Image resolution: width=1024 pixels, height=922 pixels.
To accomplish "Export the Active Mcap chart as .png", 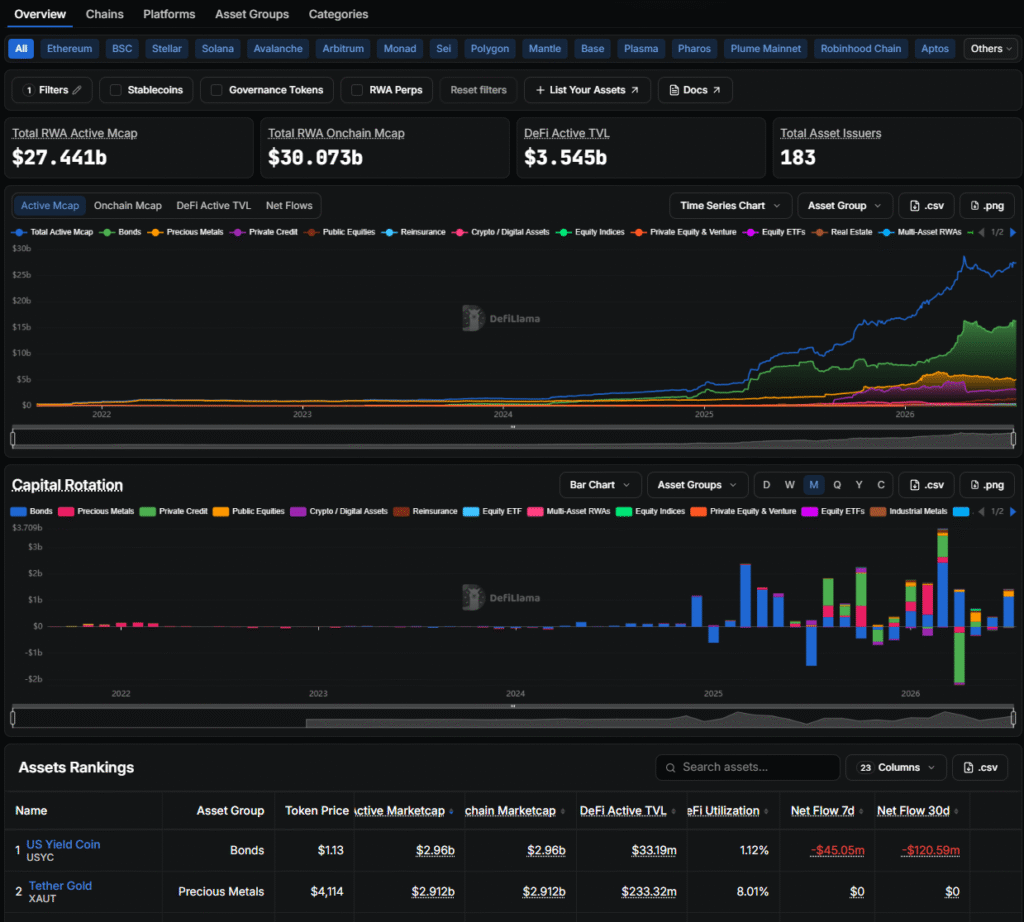I will [986, 206].
